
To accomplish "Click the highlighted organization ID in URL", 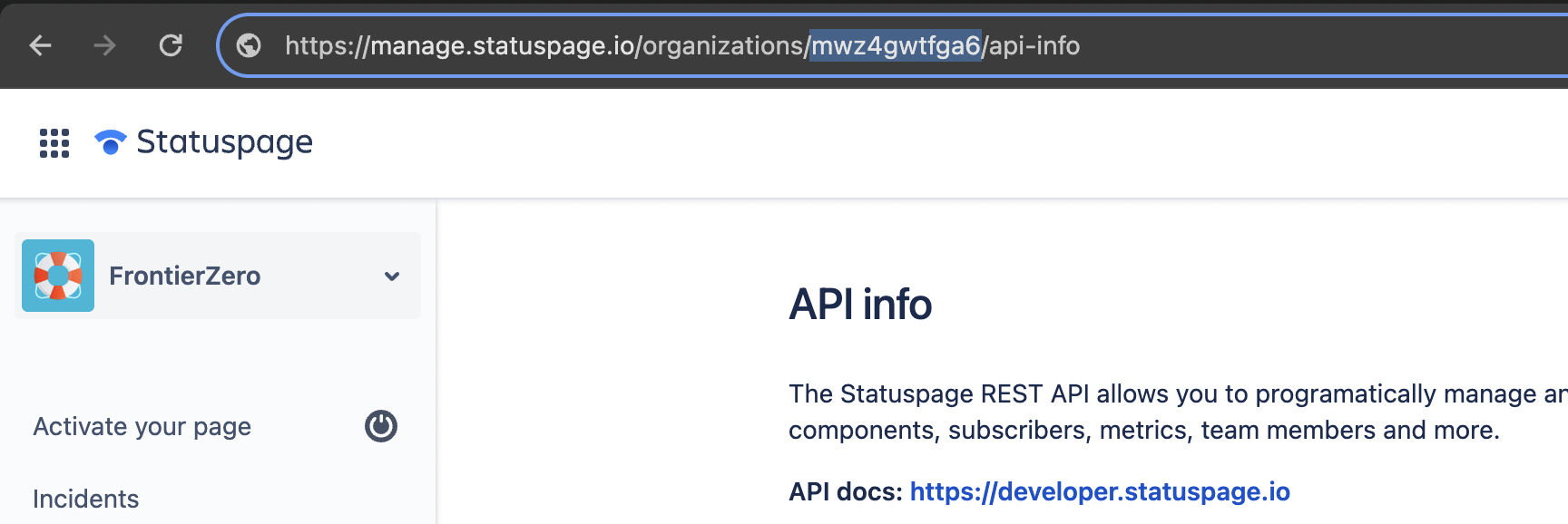I will (x=896, y=45).
